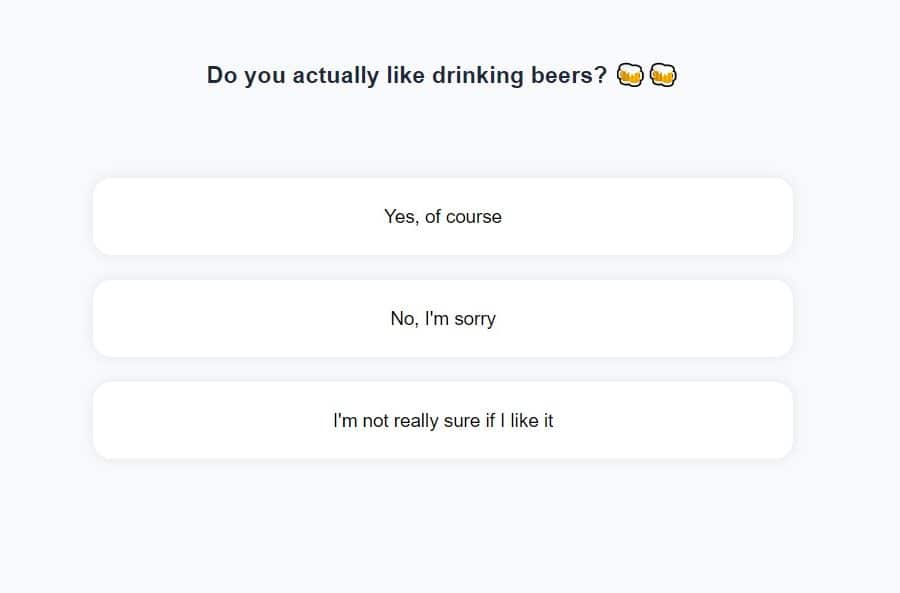Select the unsure answer about beer
The height and width of the screenshot is (593, 900).
tap(442, 421)
